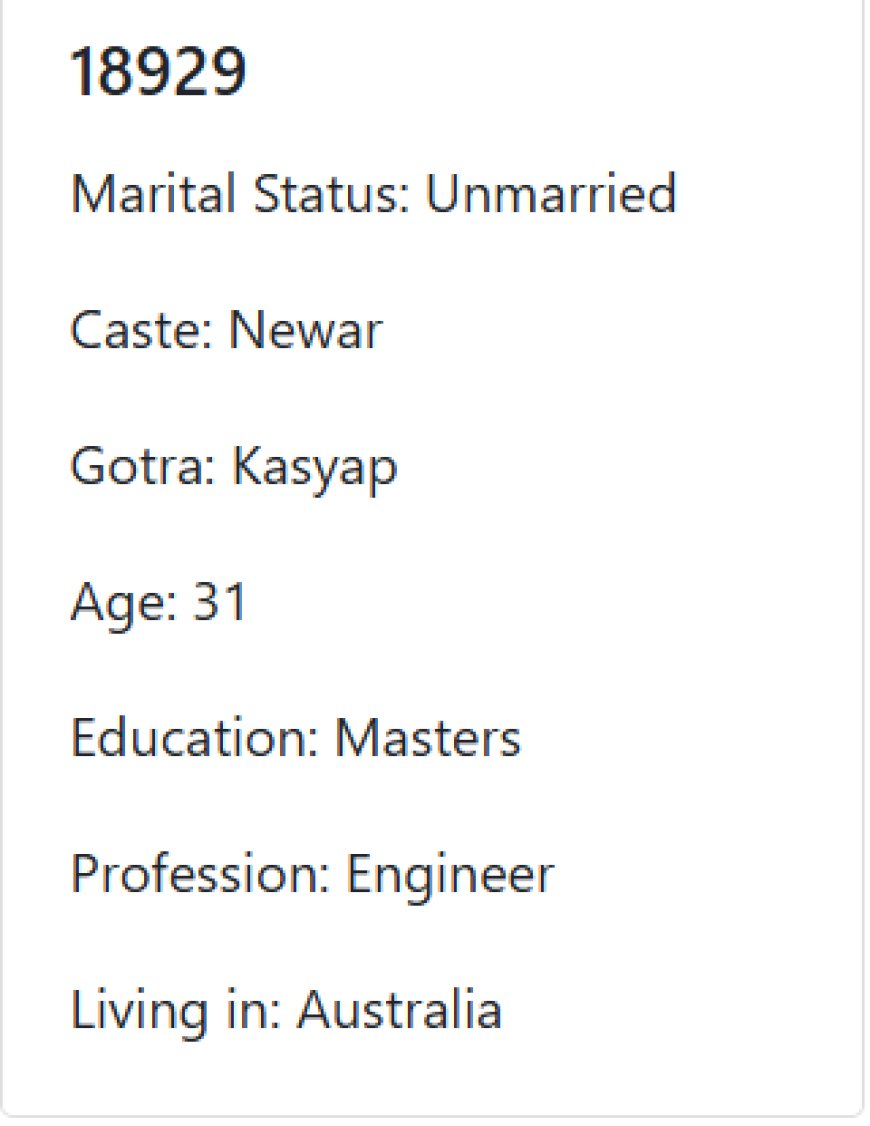Screen dimensions: 870x1126
Task: Select the "Masters" education value
Action: [x=428, y=738]
